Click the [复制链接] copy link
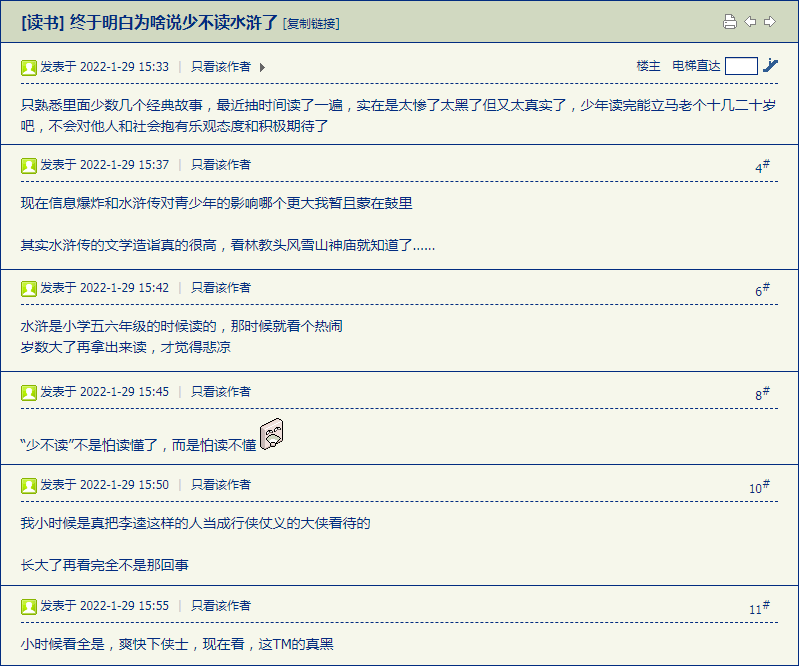This screenshot has height=666, width=799. [x=311, y=23]
